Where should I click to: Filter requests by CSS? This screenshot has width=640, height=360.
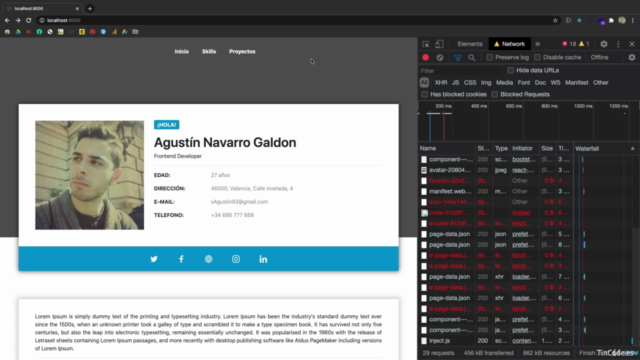point(470,82)
